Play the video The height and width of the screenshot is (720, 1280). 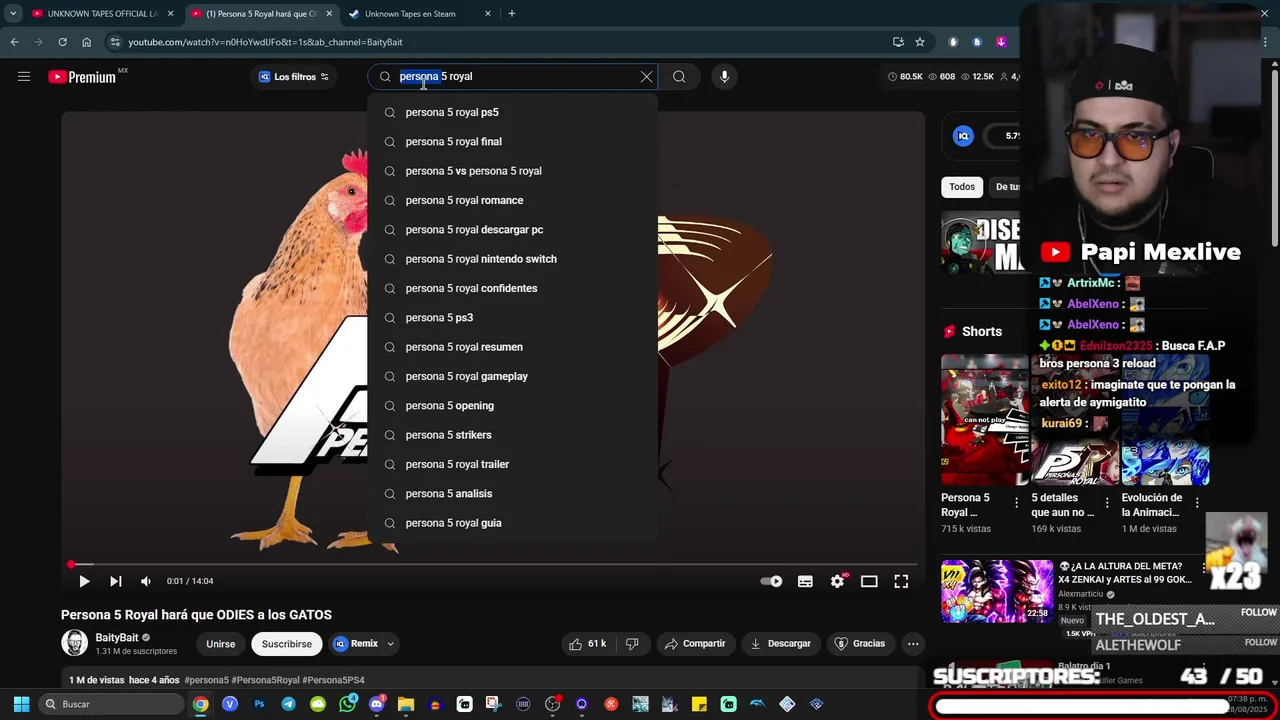tap(84, 581)
